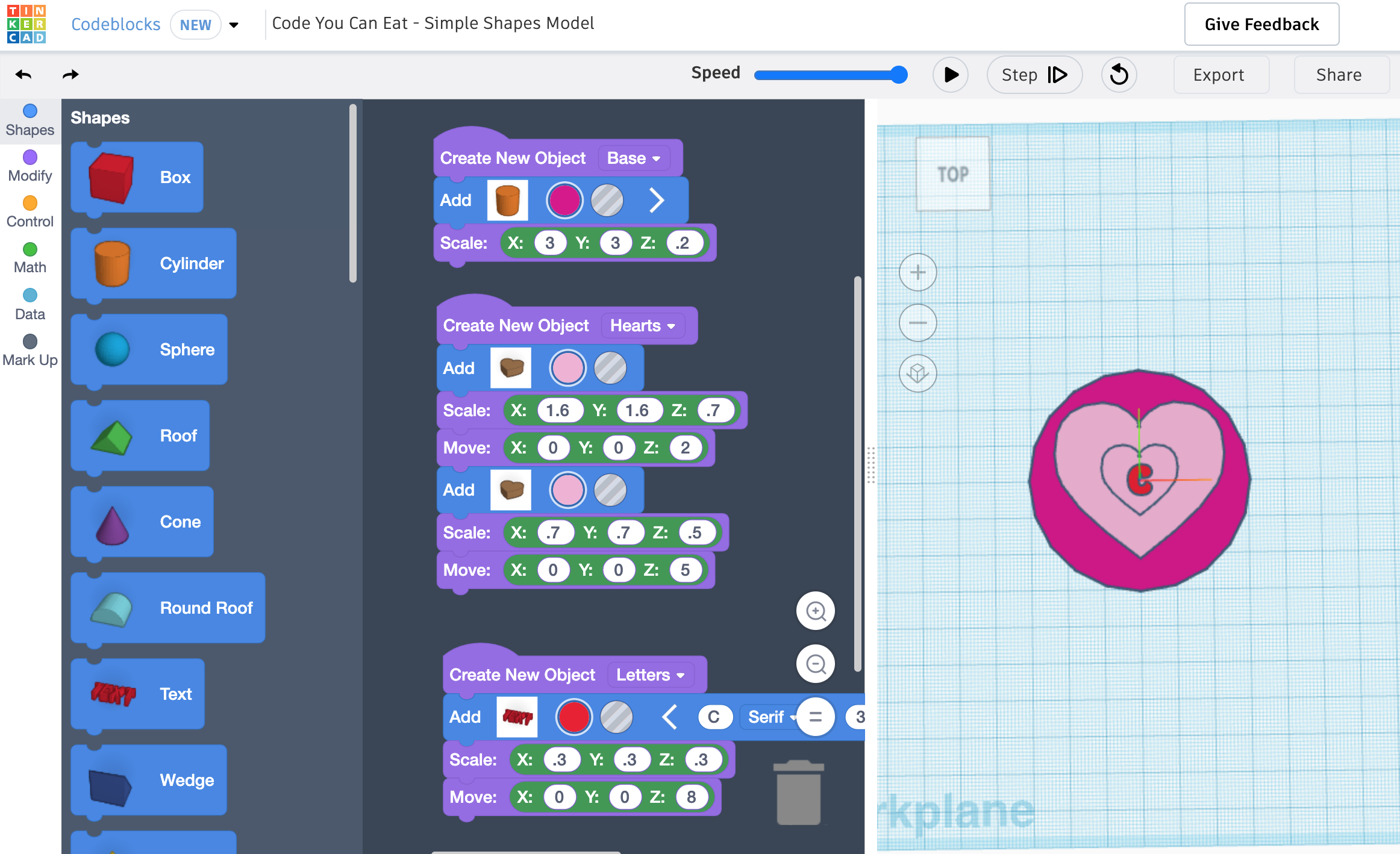Click the Give Feedback button
This screenshot has width=1400, height=854.
1261,24
